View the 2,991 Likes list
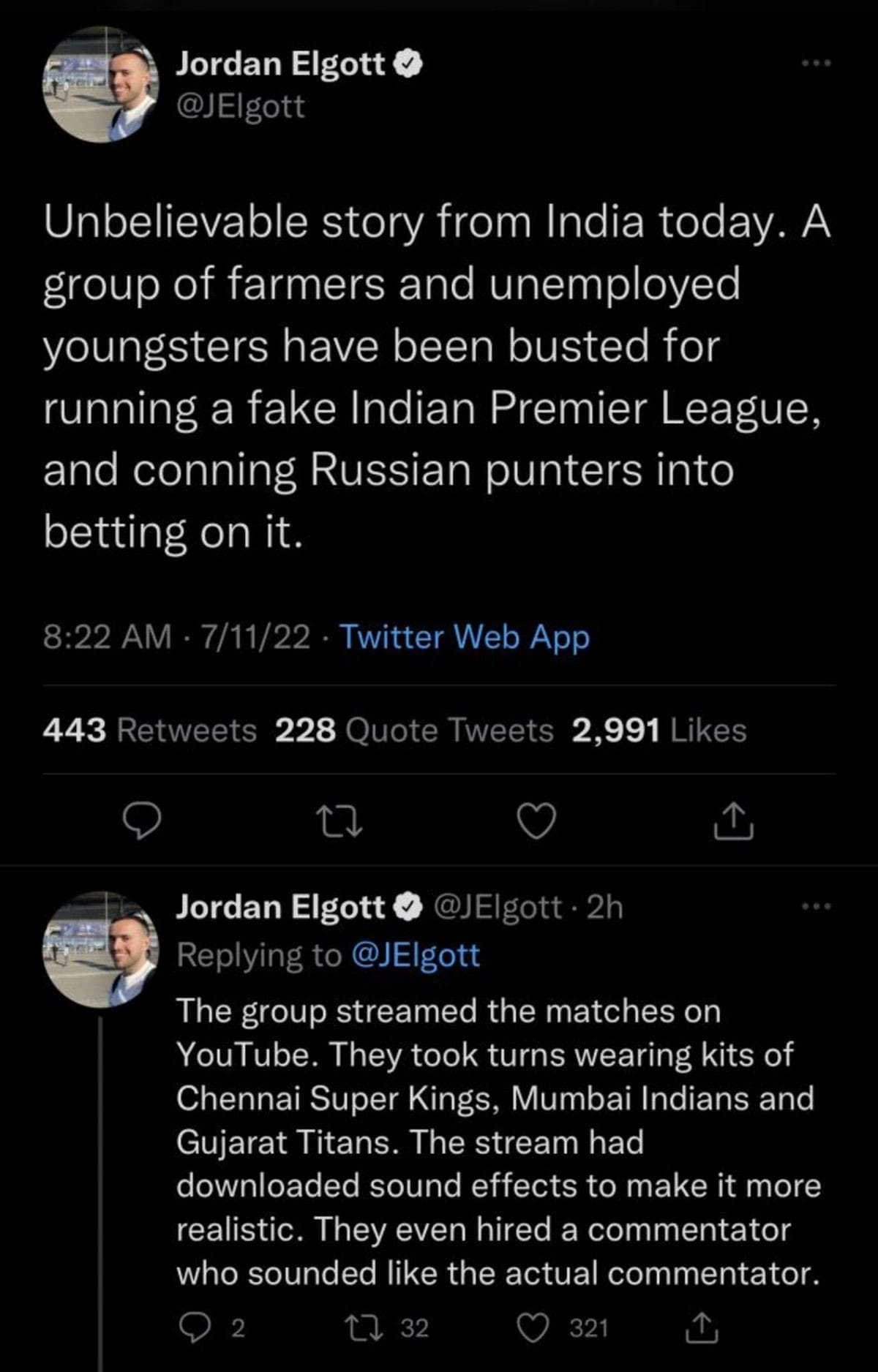 coord(658,730)
